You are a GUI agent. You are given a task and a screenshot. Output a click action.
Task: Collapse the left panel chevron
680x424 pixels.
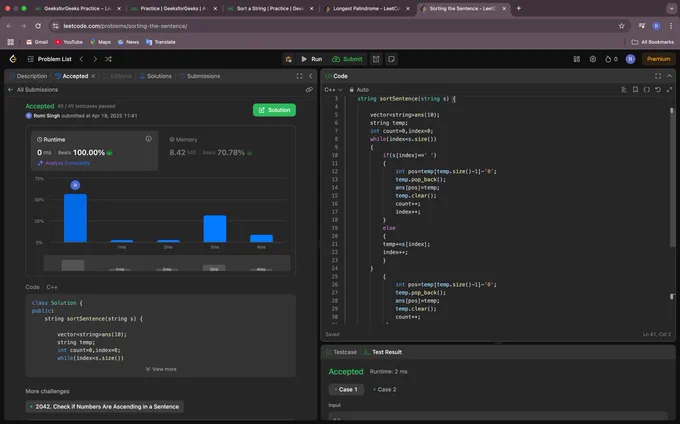coord(311,76)
